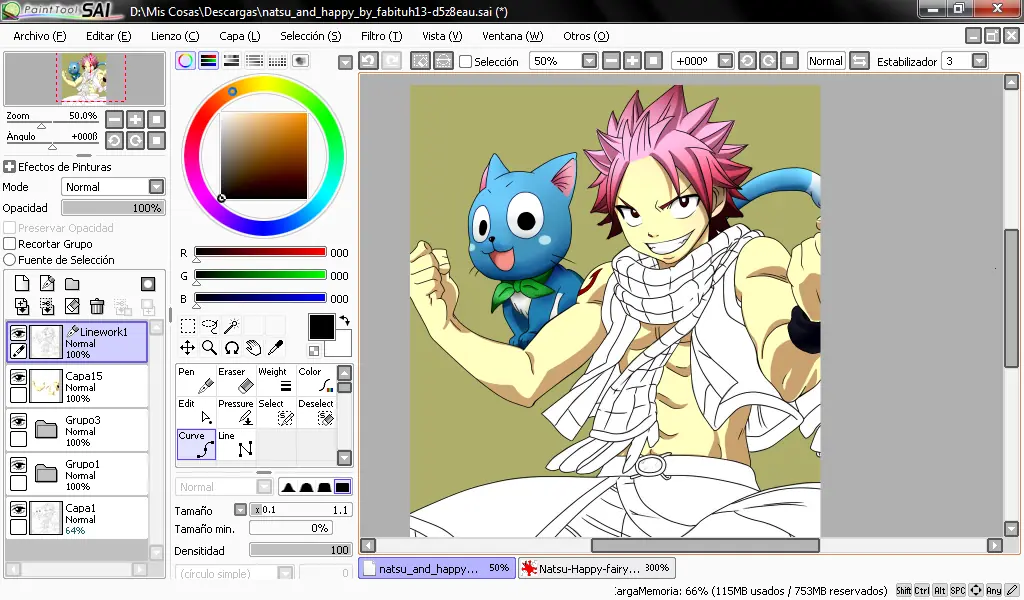The image size is (1024, 600).
Task: Open the Capa menu
Action: (x=240, y=36)
